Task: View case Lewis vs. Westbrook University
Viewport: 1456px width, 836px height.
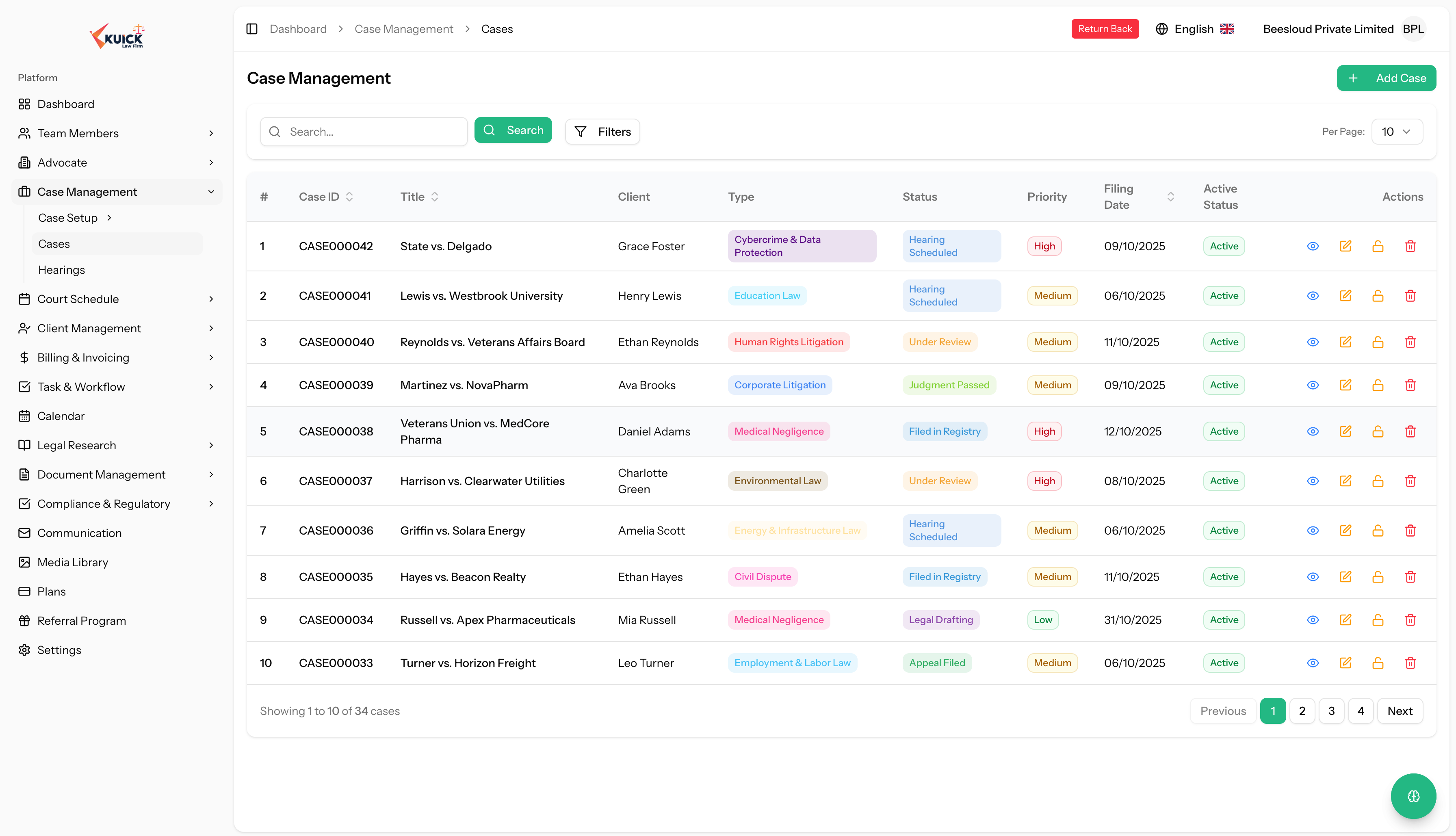Action: pos(1313,296)
